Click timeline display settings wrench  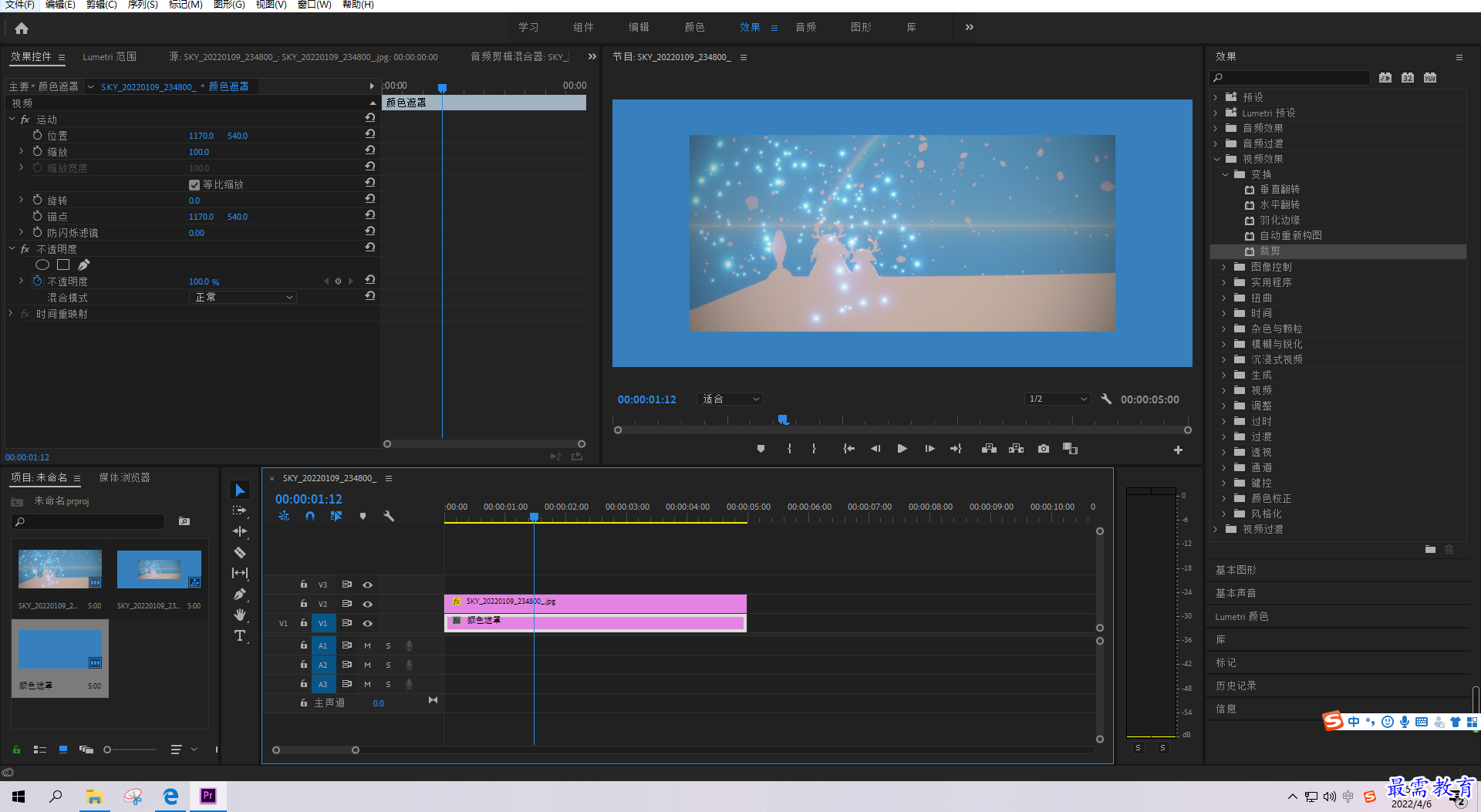point(389,516)
